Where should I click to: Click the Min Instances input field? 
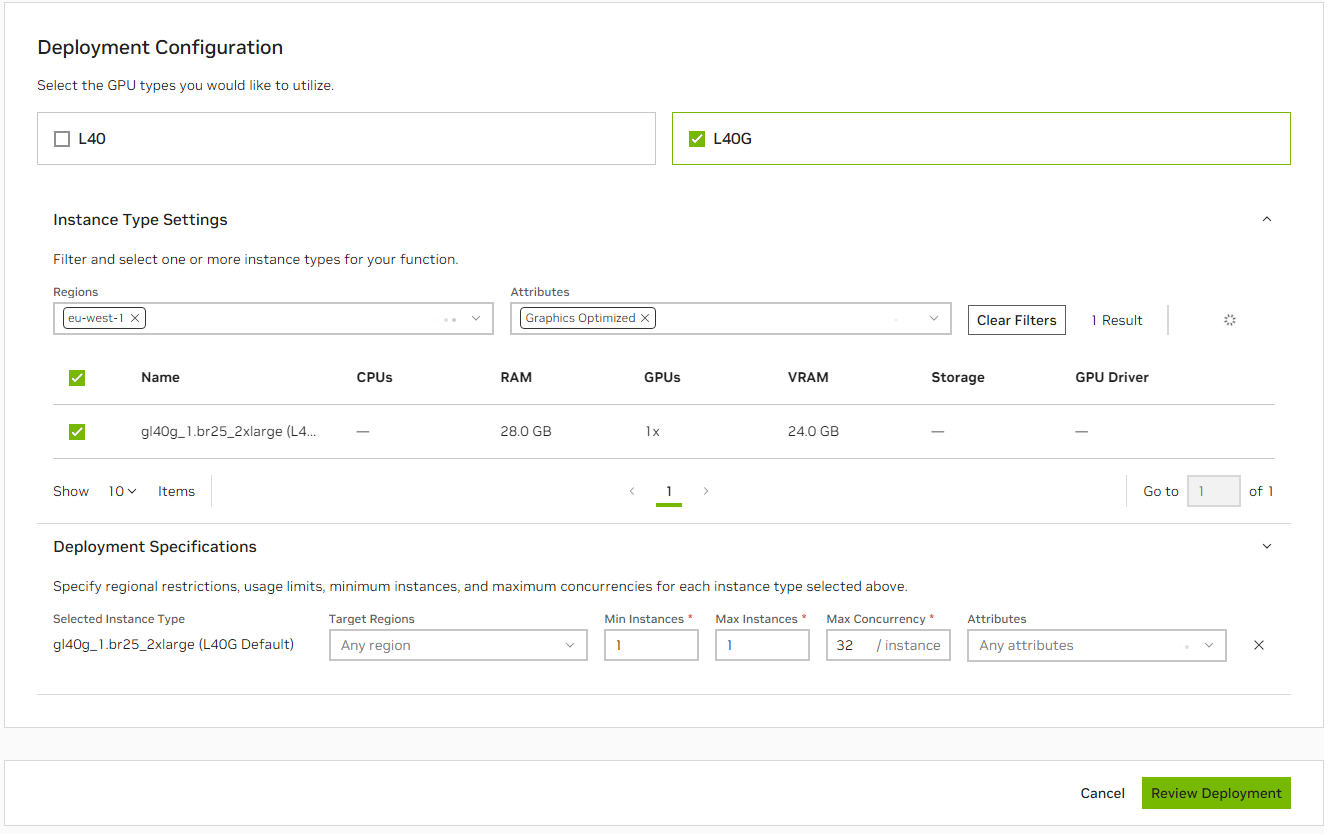pos(651,645)
